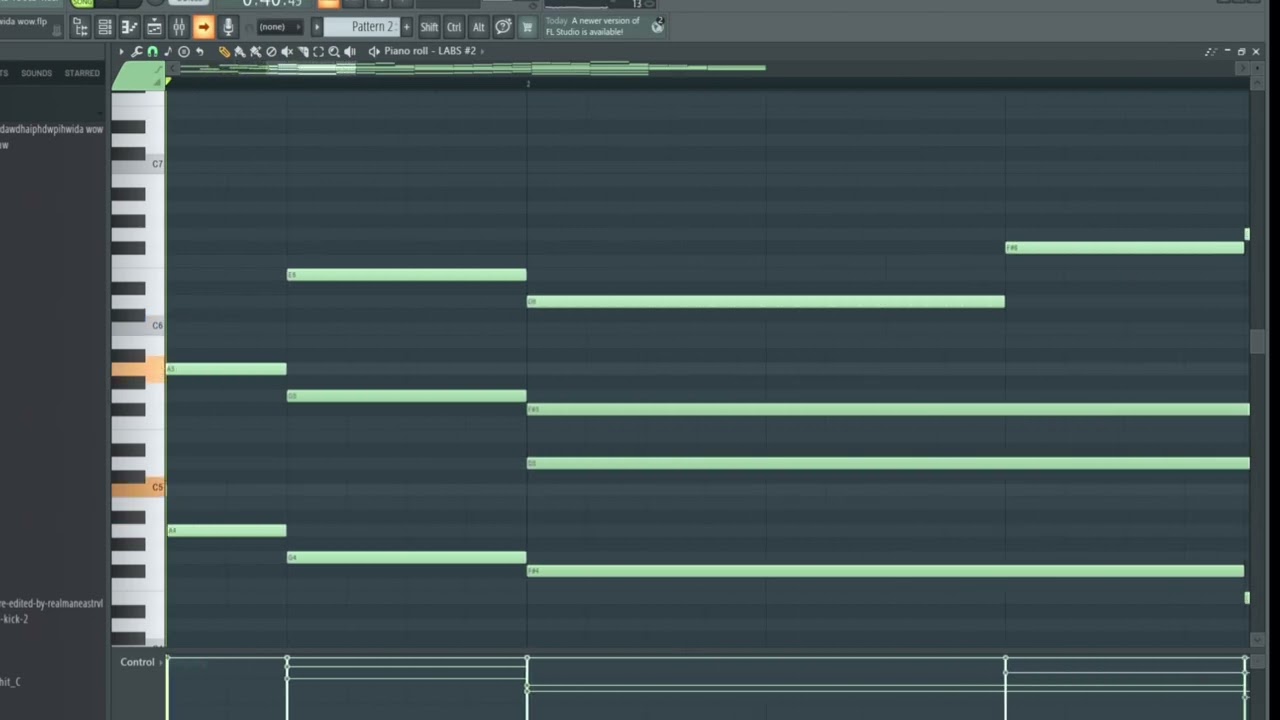Switch to the STARRED browser tab
The image size is (1280, 720).
pyautogui.click(x=82, y=73)
